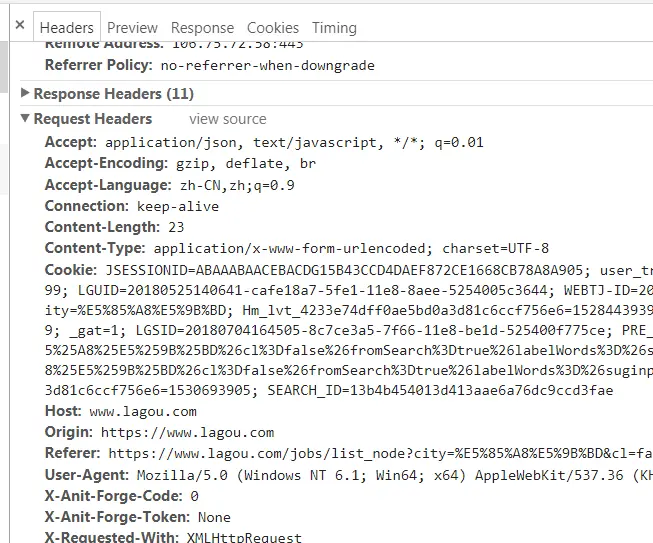The width and height of the screenshot is (653, 543).
Task: Close the request details panel
Action: [x=20, y=25]
